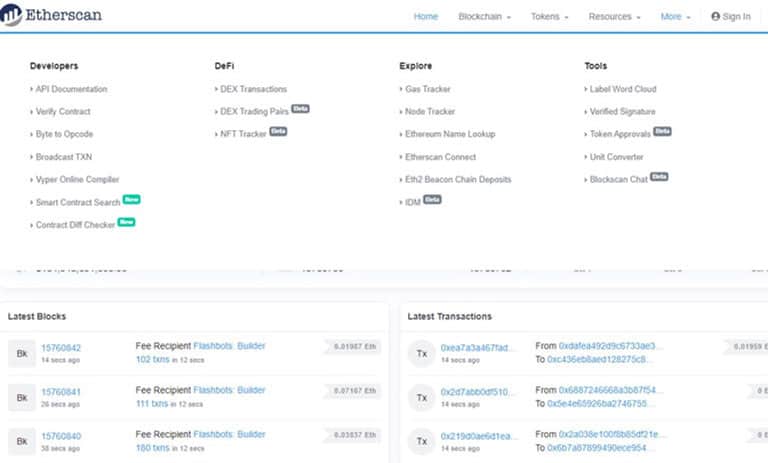Viewport: 768px width, 463px height.
Task: Click Bk icon for block 15760842
Action: pos(22,354)
